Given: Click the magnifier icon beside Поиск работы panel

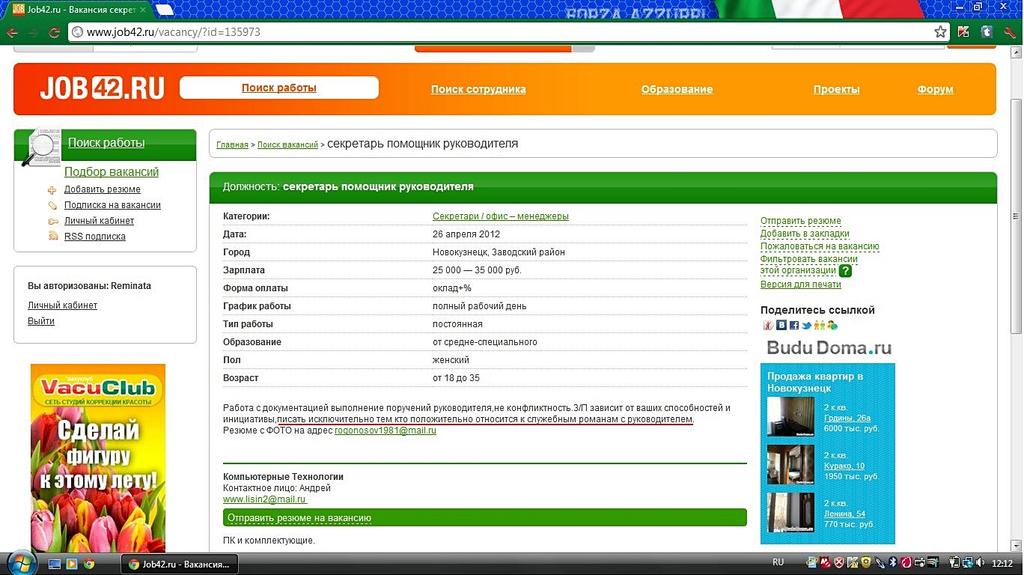Looking at the screenshot, I should (40, 147).
